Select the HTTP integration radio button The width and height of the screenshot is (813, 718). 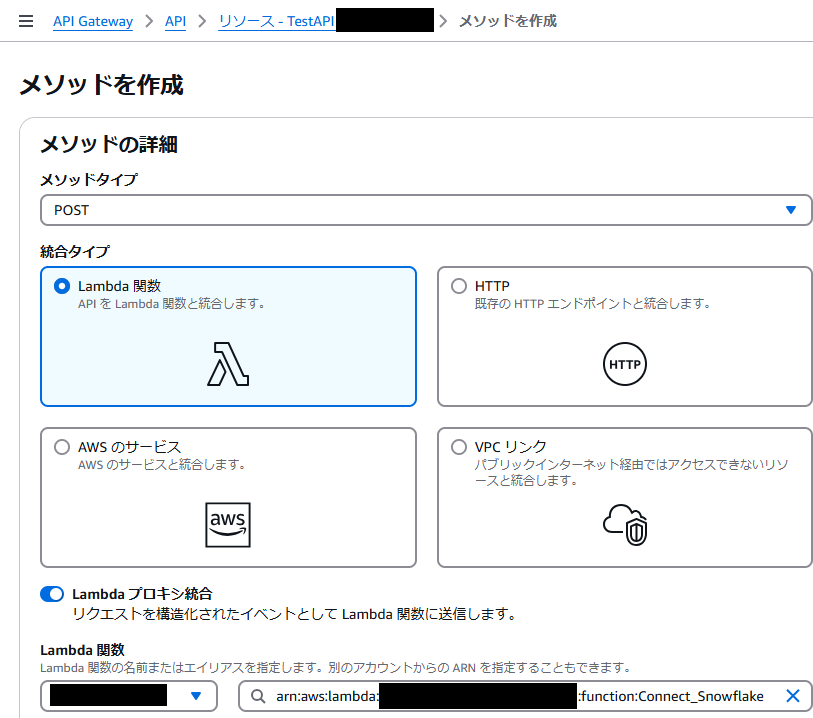(x=459, y=286)
